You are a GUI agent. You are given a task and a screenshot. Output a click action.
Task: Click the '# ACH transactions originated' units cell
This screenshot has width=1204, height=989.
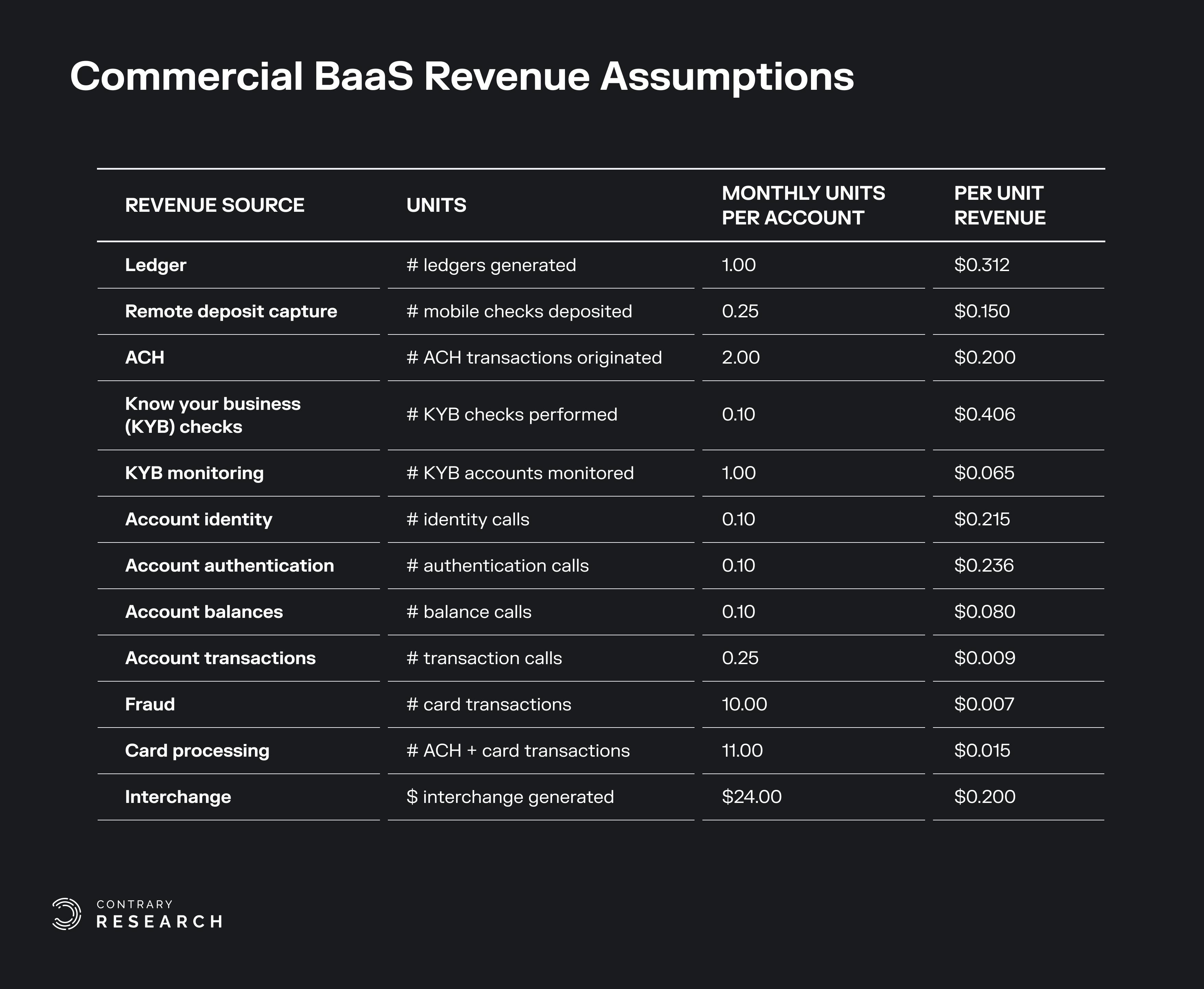click(x=534, y=357)
